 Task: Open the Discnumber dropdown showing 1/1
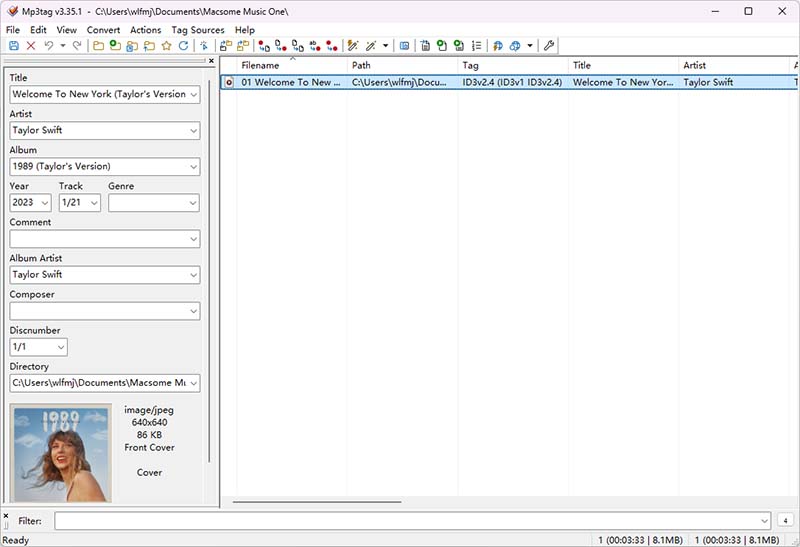point(61,347)
